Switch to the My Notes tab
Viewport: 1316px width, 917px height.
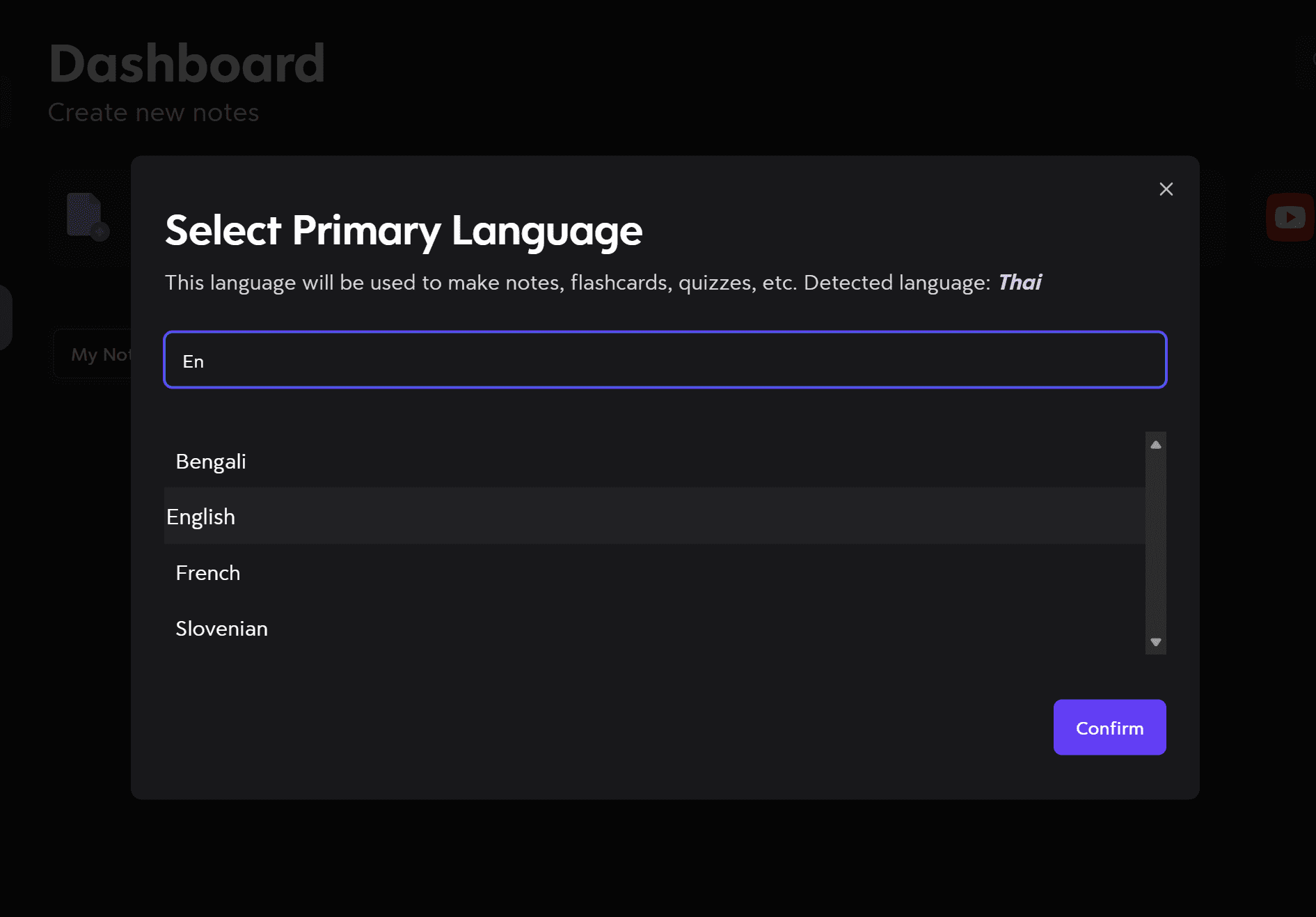(x=103, y=354)
